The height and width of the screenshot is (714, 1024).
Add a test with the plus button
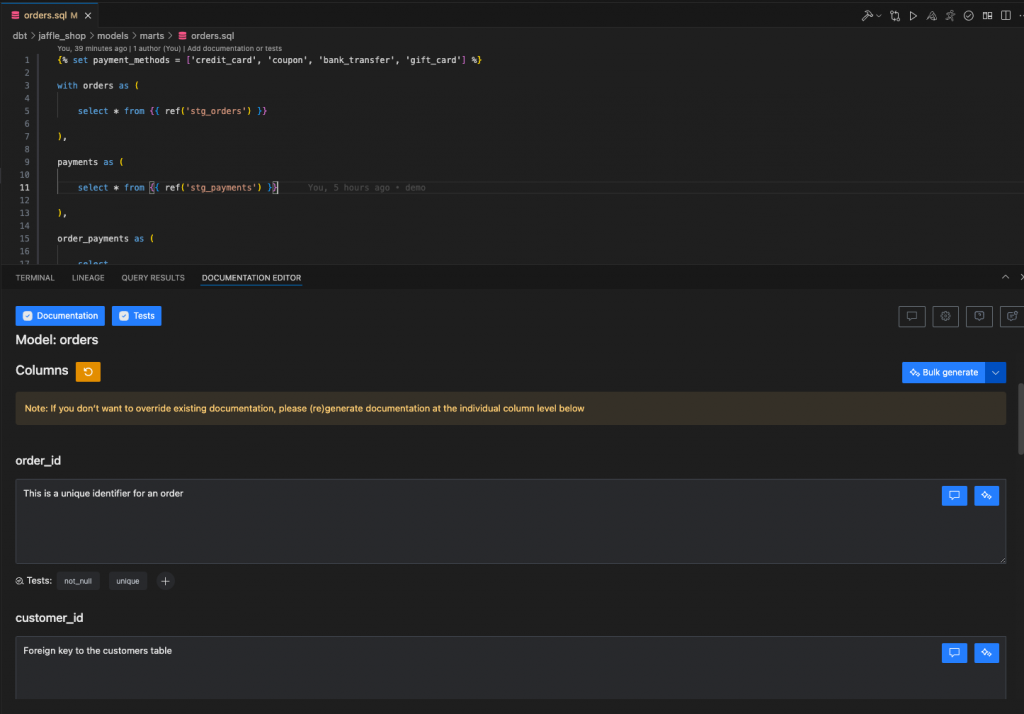point(165,581)
